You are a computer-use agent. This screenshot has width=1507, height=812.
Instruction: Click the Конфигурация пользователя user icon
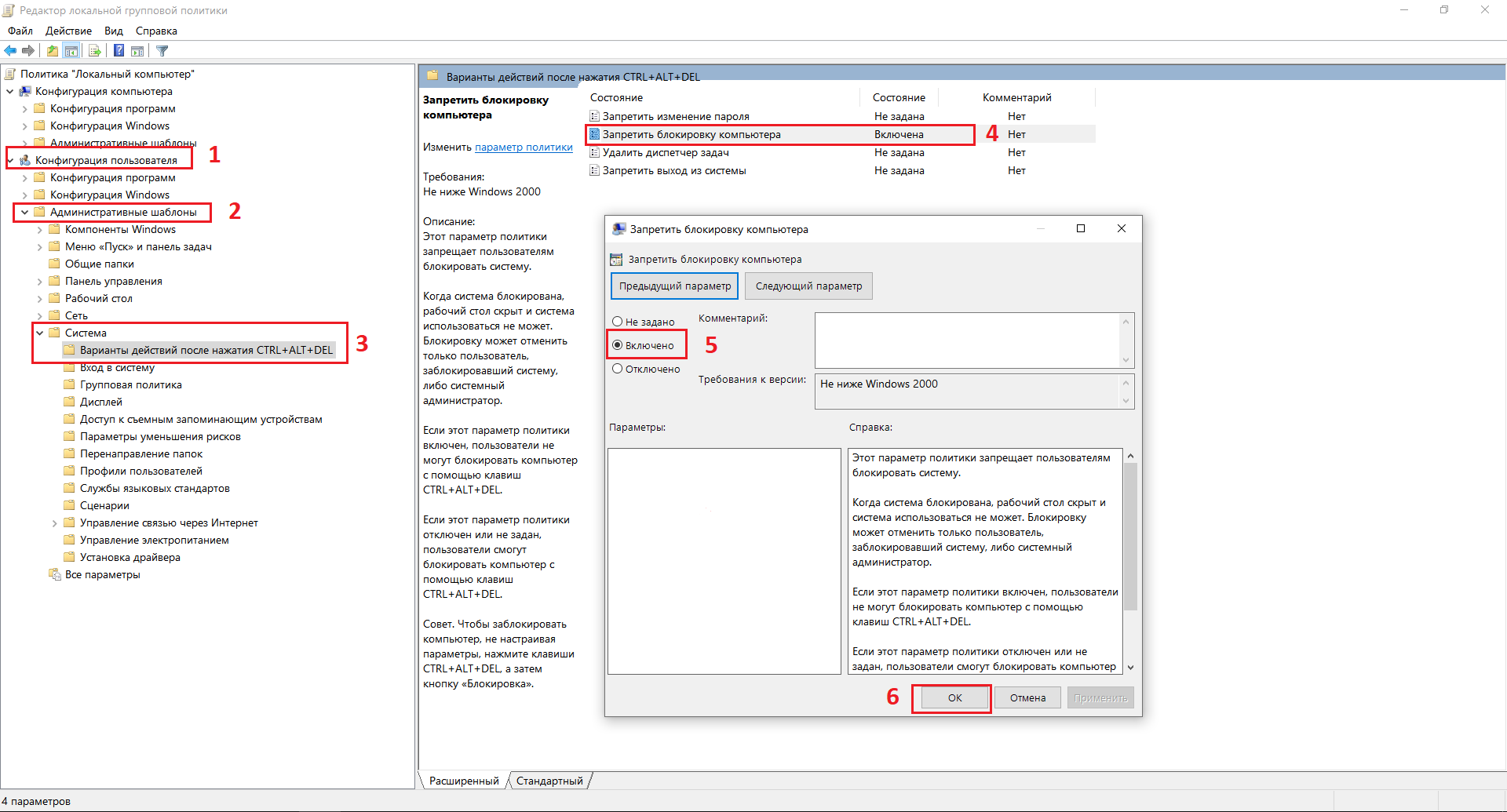(x=25, y=160)
